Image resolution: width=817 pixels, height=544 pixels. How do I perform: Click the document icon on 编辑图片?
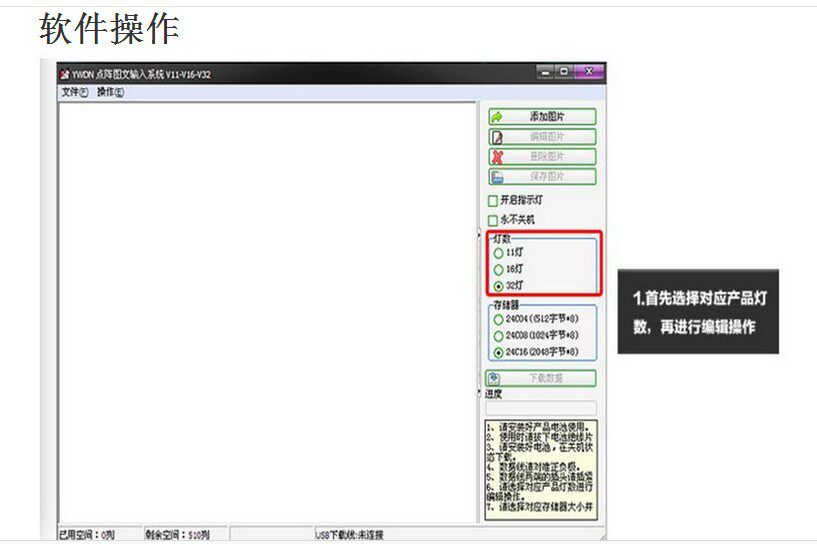(497, 137)
